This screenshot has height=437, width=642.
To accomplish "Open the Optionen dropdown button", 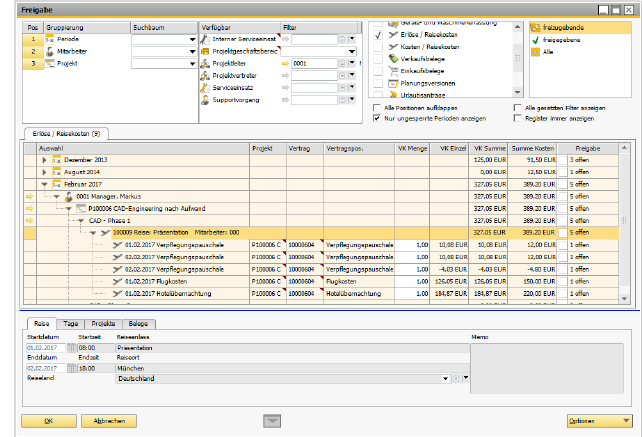I will point(598,421).
